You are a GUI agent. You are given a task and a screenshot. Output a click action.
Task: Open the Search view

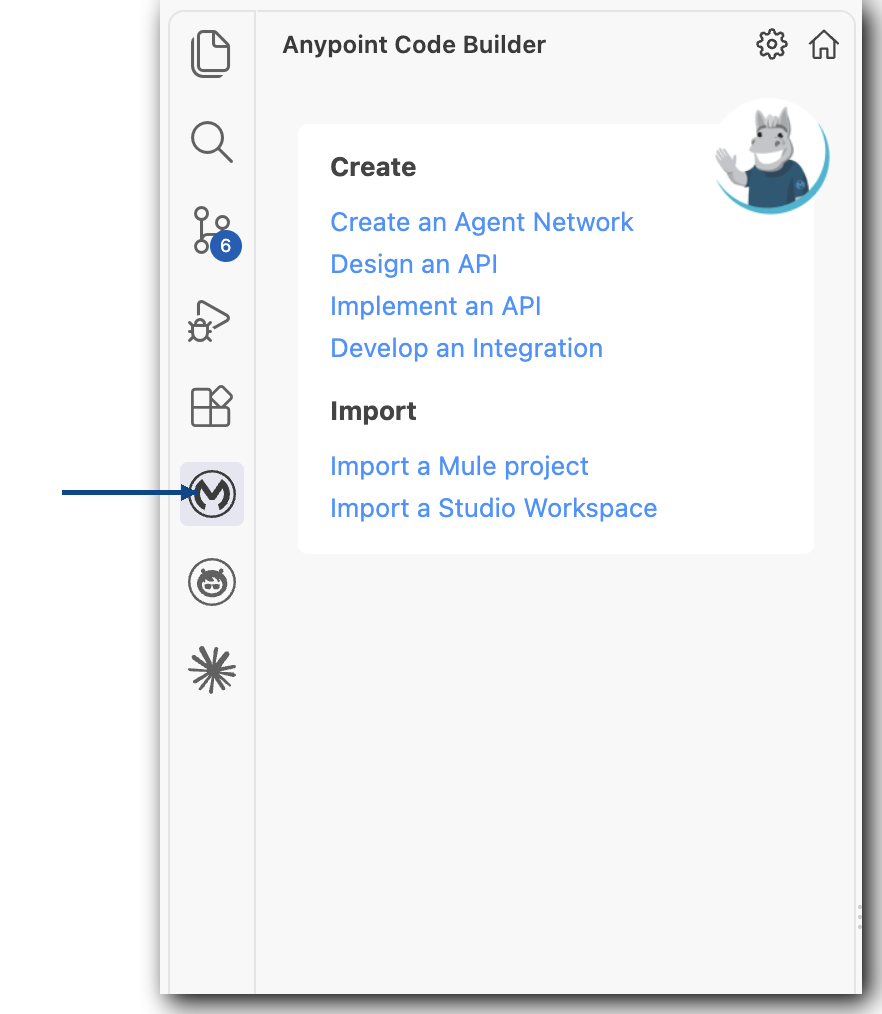pos(211,141)
